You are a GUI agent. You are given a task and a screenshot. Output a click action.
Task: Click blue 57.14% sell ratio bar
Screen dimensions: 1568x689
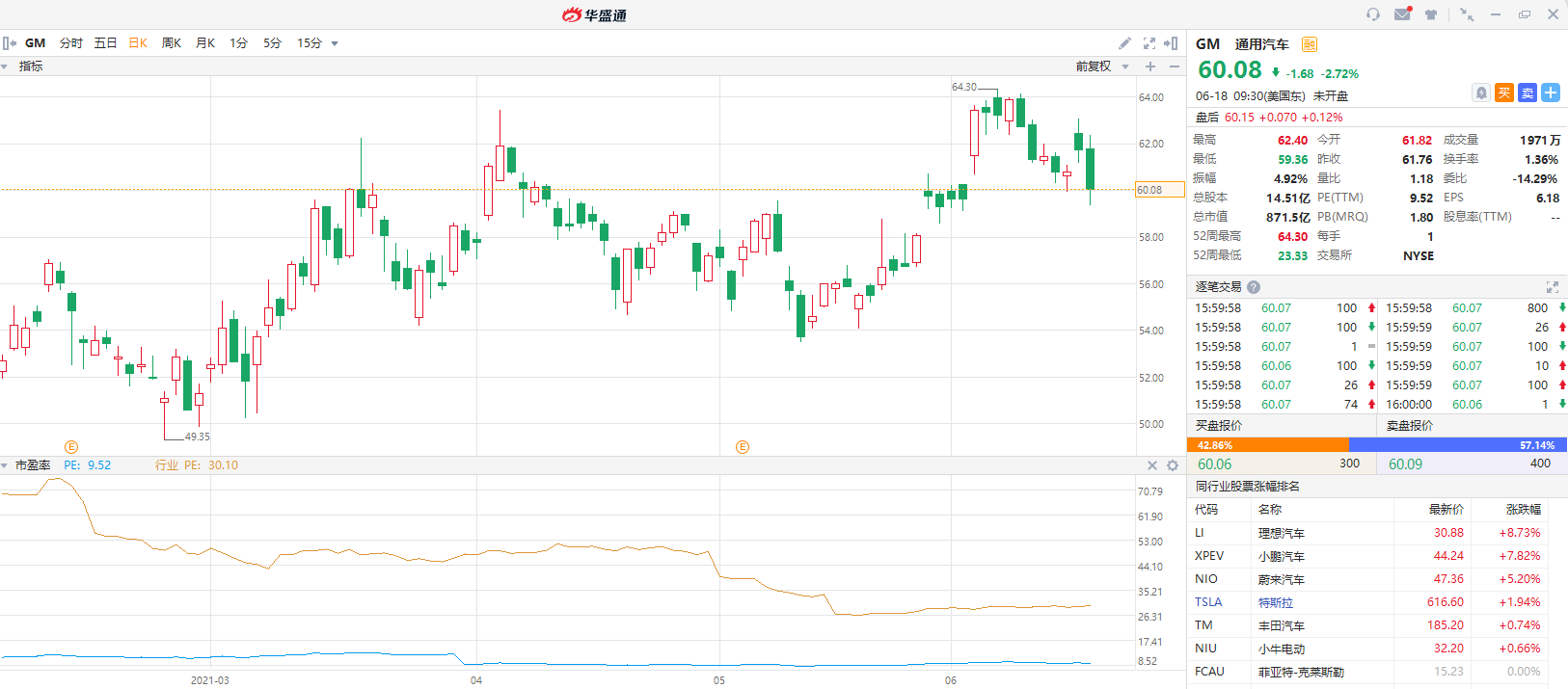coord(1458,445)
